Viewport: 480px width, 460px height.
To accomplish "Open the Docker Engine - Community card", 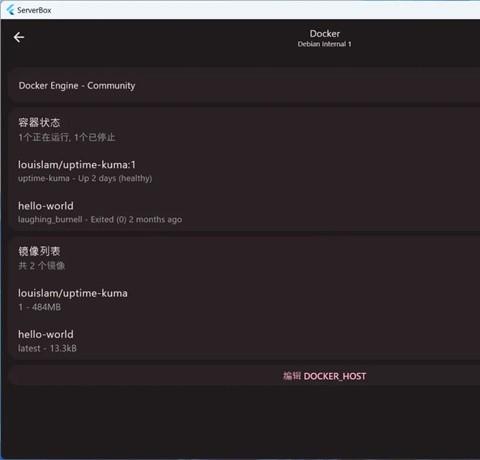I will [245, 86].
